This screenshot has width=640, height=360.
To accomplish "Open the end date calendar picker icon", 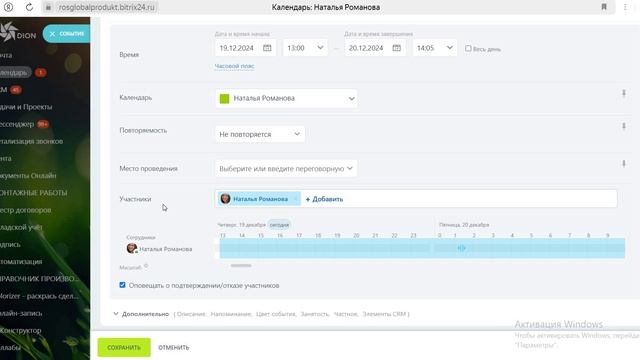I will click(x=396, y=48).
